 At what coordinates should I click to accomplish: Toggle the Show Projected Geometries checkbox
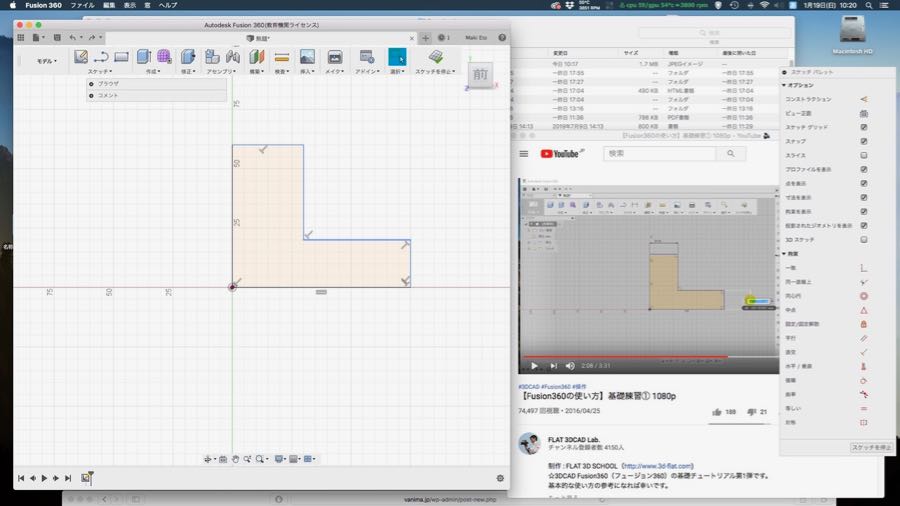[863, 225]
